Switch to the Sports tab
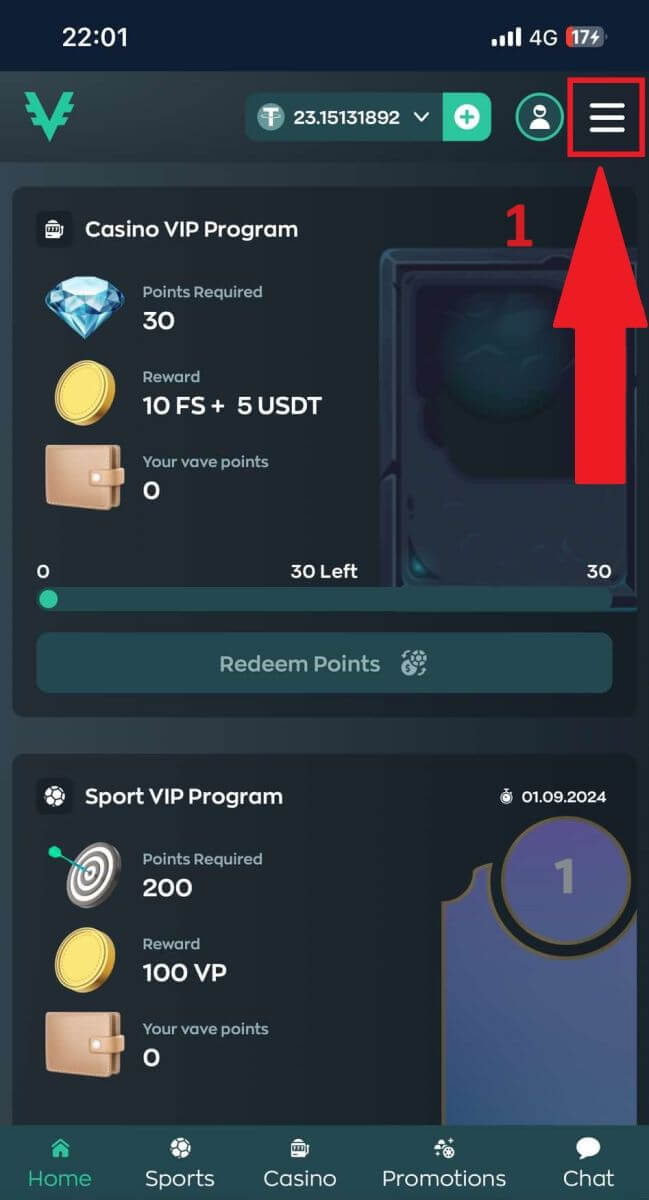This screenshot has width=649, height=1200. 180,1164
